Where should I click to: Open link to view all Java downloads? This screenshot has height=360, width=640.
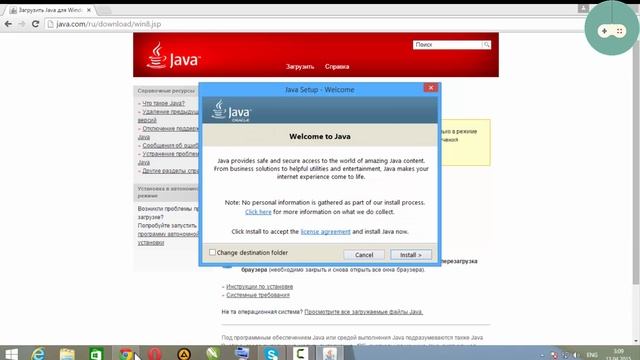(364, 312)
